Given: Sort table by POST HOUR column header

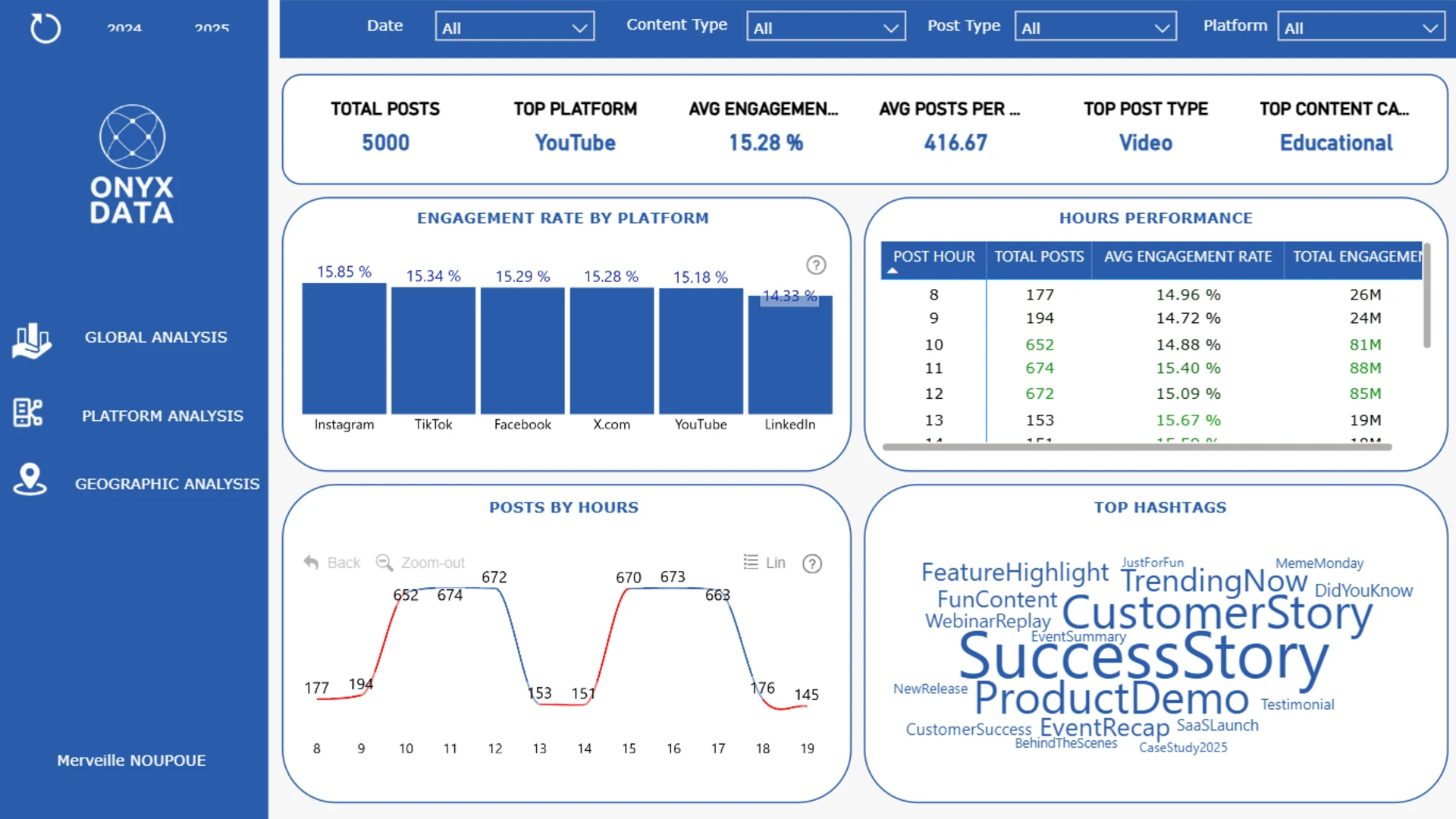Looking at the screenshot, I should click(x=934, y=257).
